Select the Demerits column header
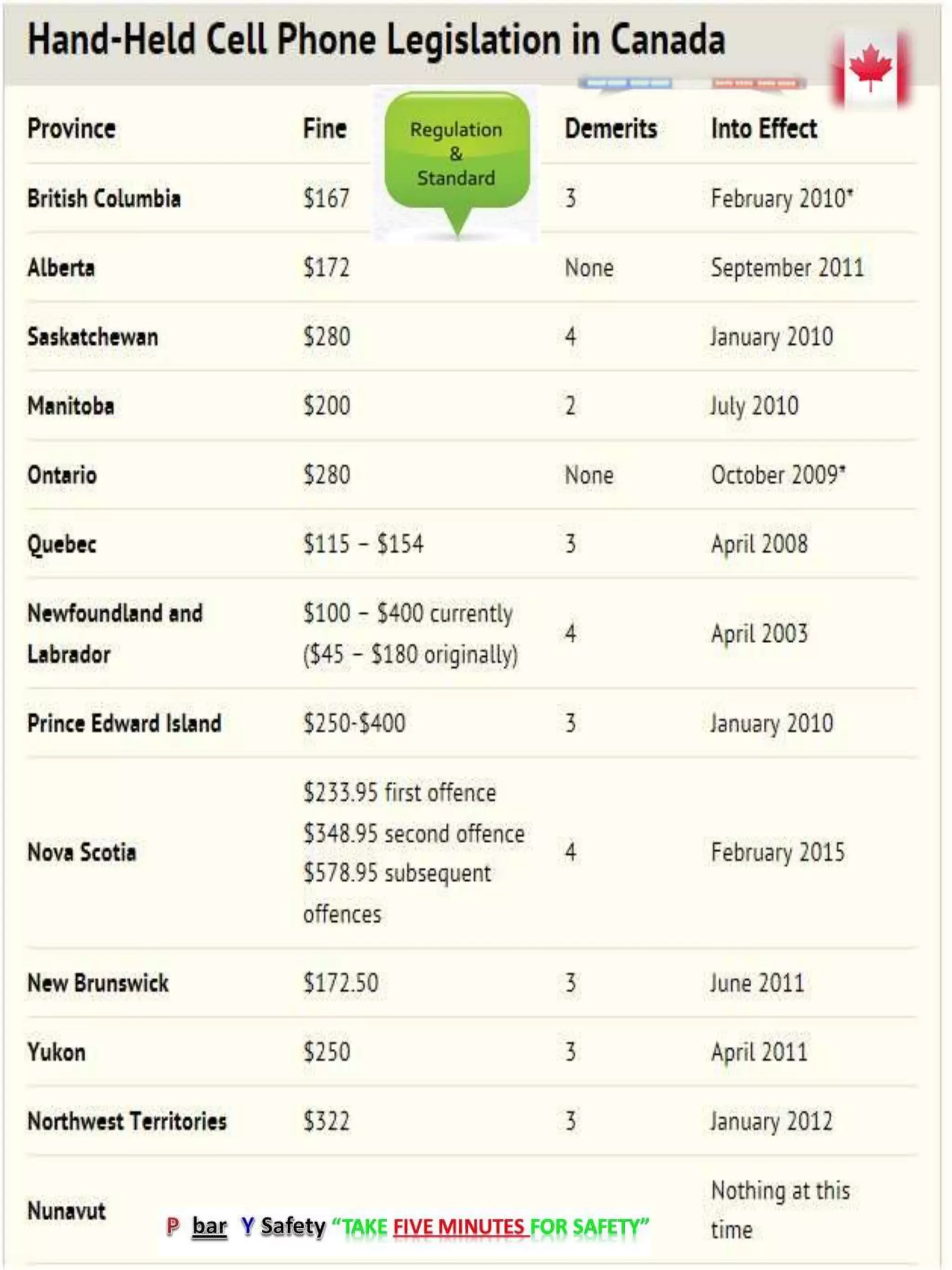Viewport: 952px width, 1270px height. tap(611, 129)
